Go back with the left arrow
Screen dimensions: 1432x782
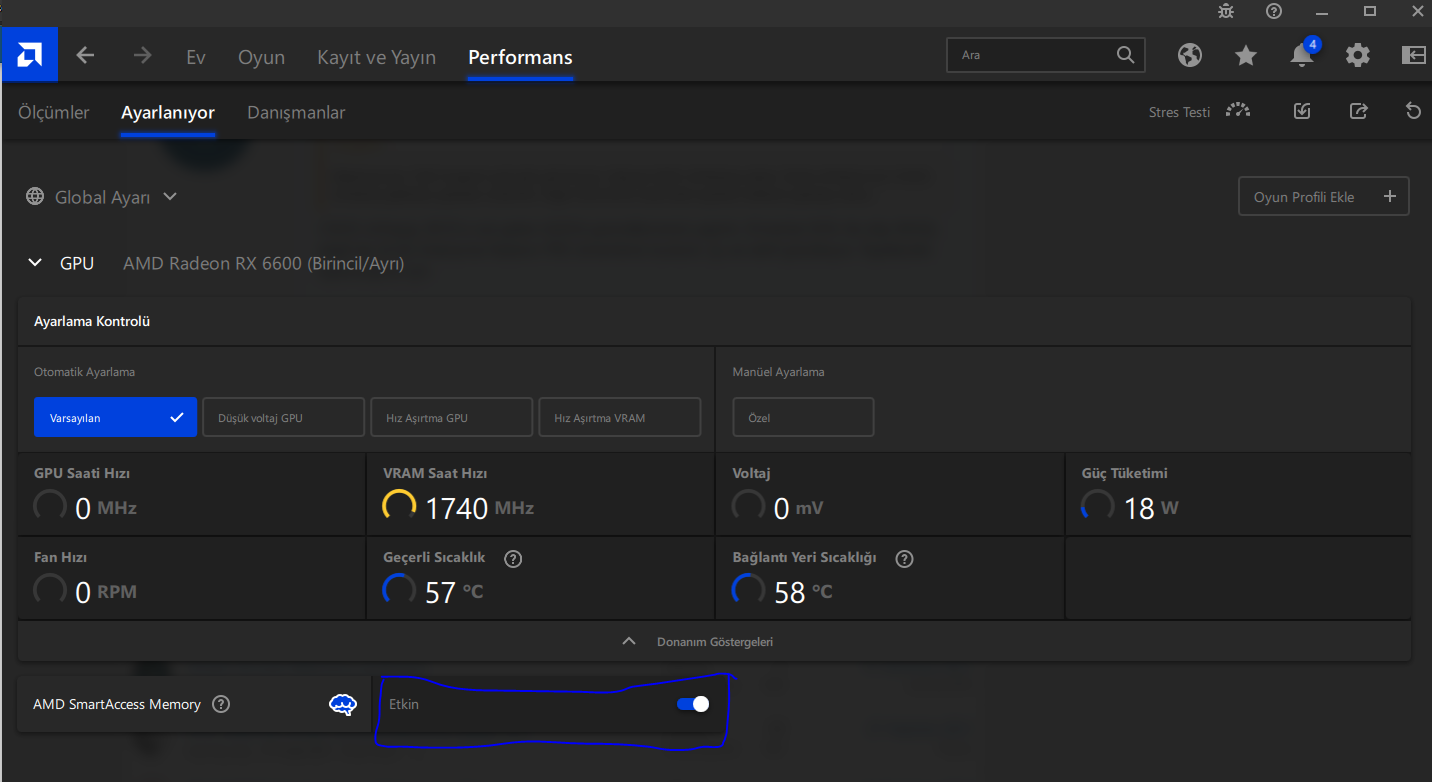click(85, 56)
